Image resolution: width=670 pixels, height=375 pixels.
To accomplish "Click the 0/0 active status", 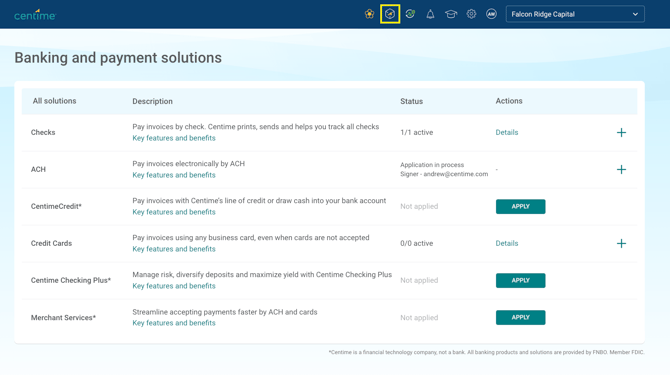I will point(417,243).
